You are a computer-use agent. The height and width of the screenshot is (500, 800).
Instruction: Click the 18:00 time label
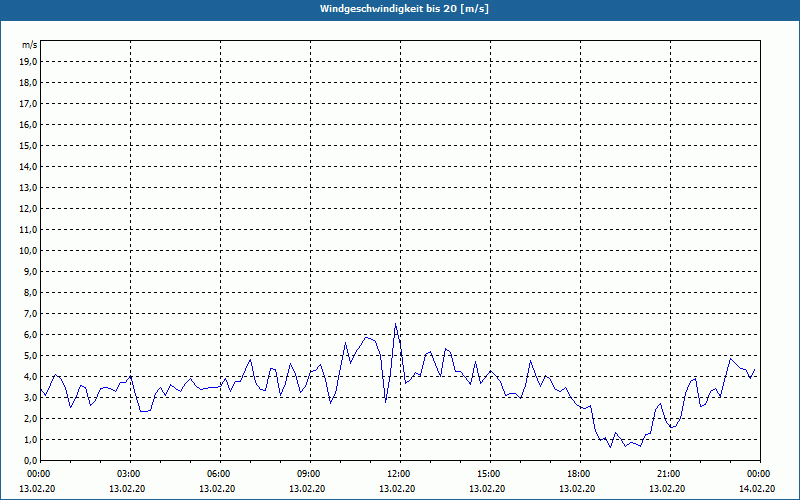580,474
